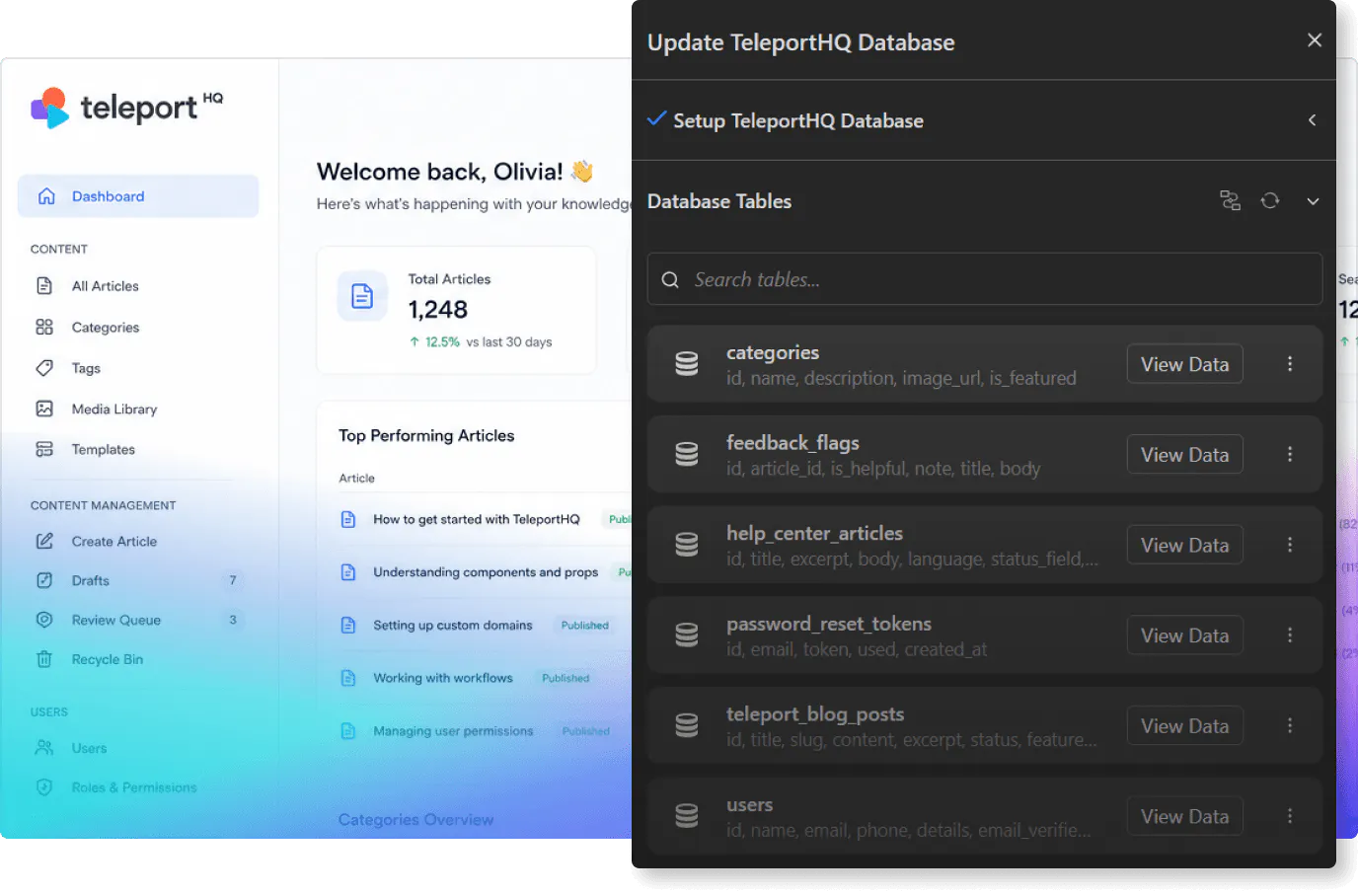Image resolution: width=1358 pixels, height=896 pixels.
Task: Open more options for teleport_blog_posts table
Action: 1290,726
